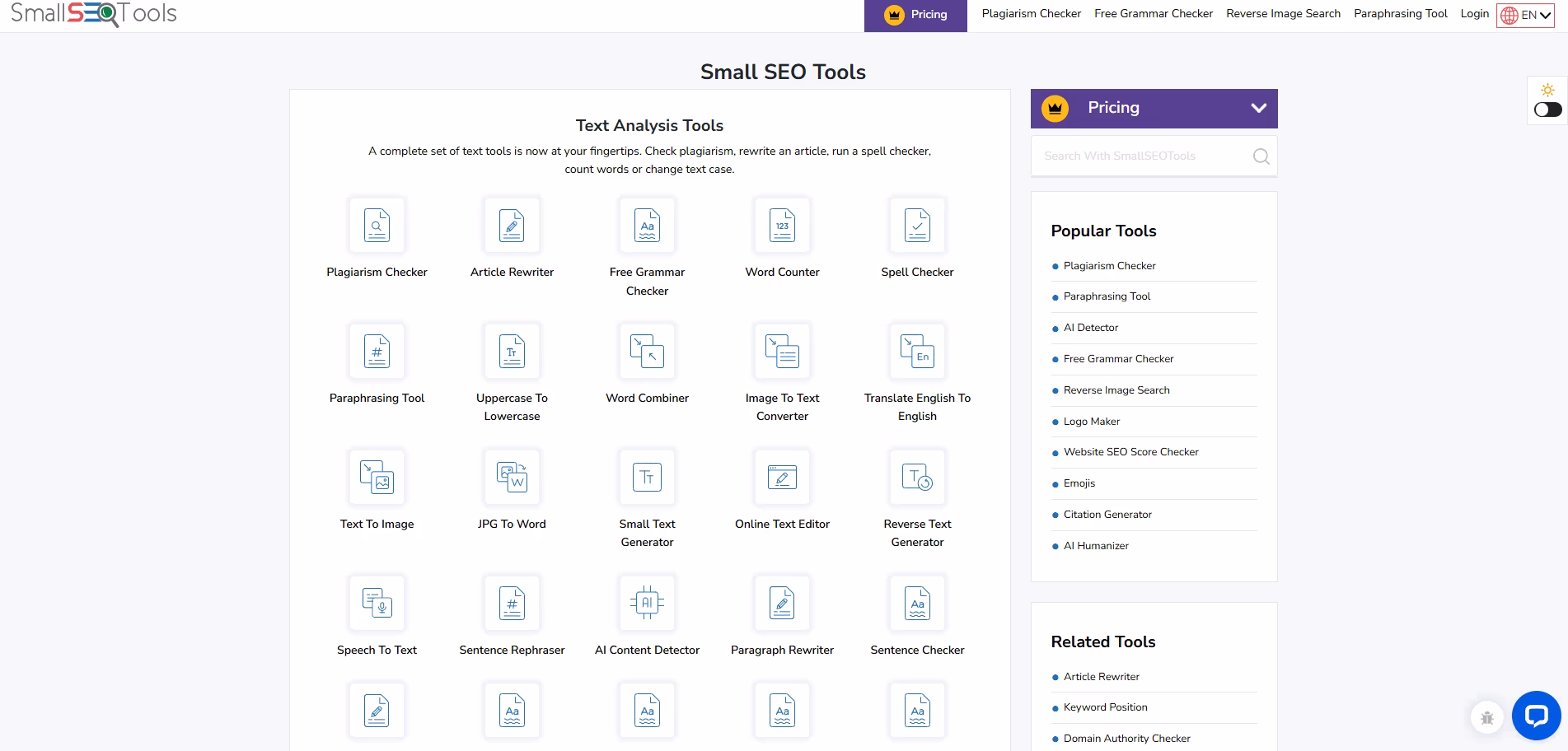Open the EN language selector
Viewport: 1568px width, 751px height.
pos(1525,15)
